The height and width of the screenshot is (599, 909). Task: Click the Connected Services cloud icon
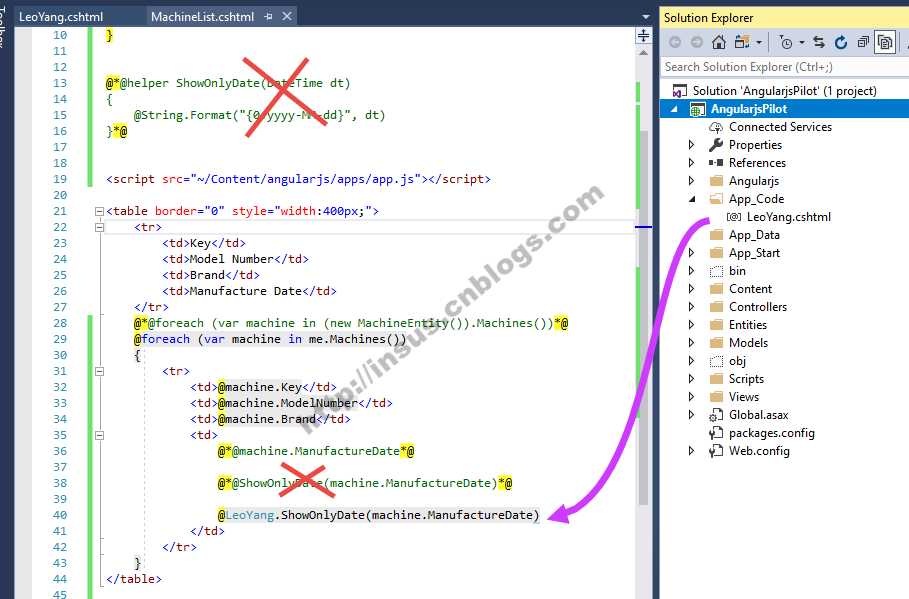[x=716, y=127]
